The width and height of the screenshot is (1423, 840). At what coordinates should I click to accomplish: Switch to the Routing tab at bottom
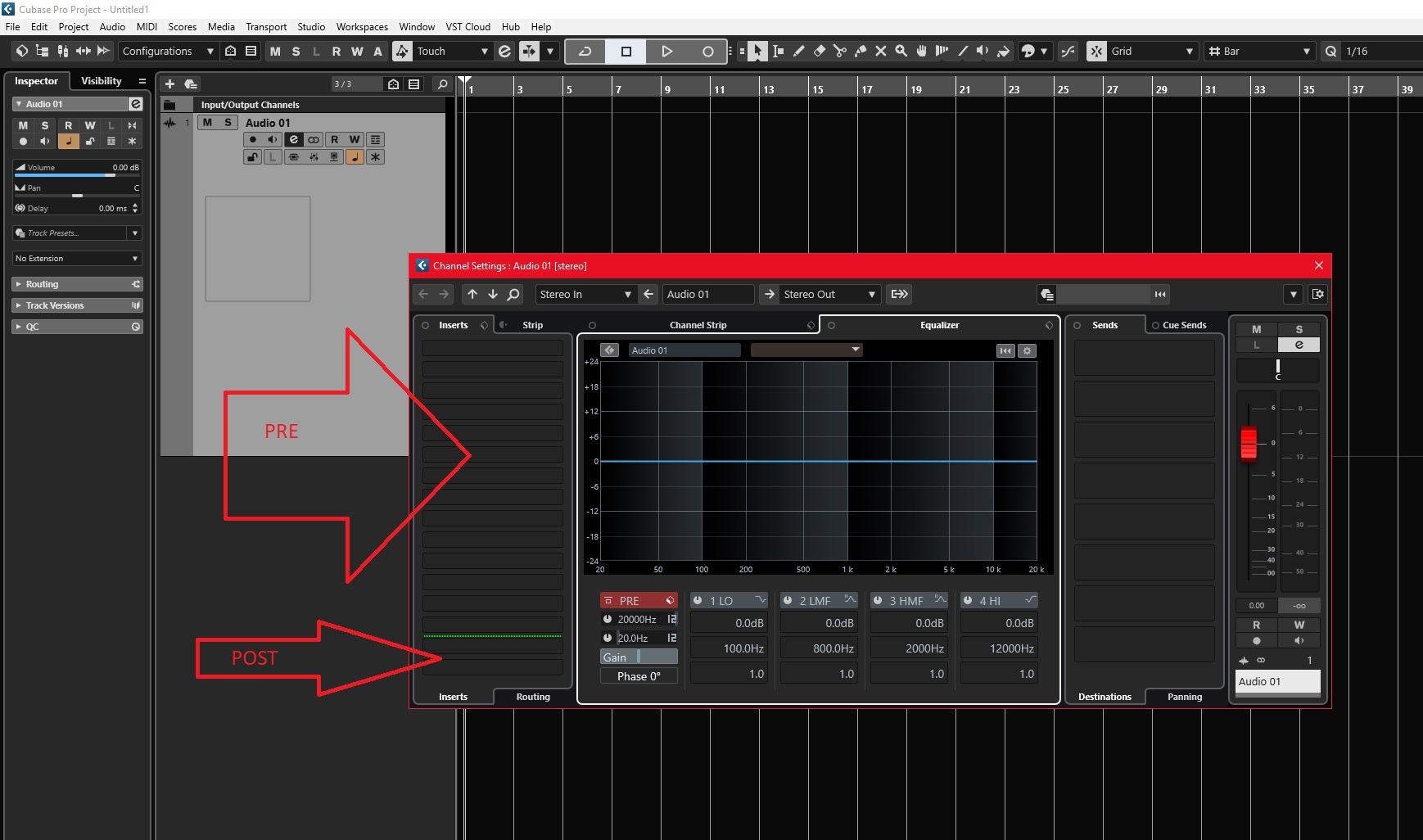point(533,697)
